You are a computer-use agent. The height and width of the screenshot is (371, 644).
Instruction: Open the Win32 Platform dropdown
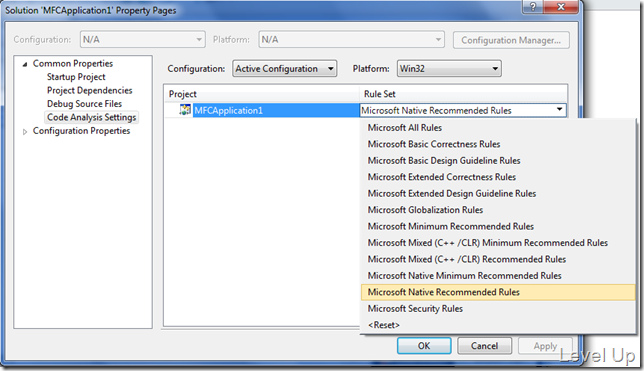coord(449,69)
